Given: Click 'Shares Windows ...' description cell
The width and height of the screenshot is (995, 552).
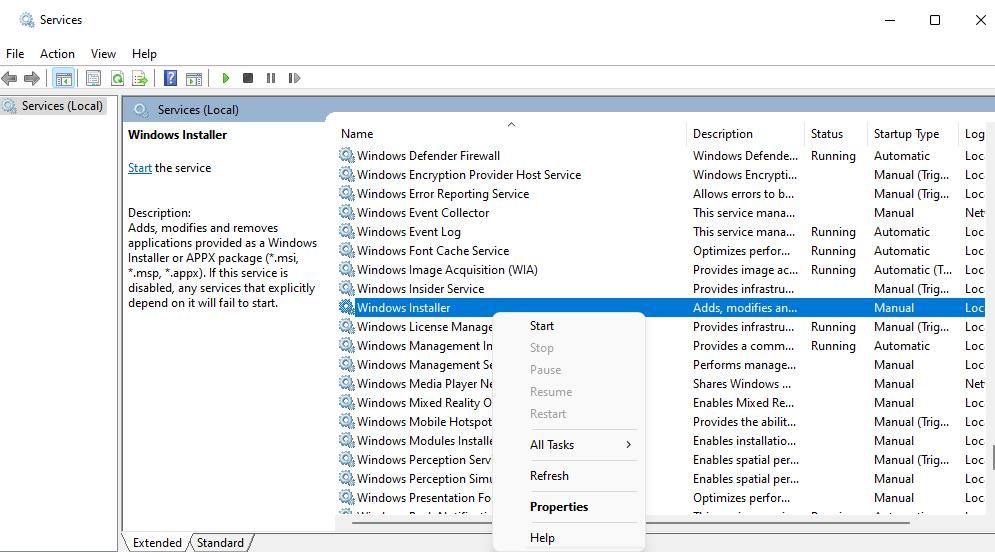Looking at the screenshot, I should tap(742, 384).
